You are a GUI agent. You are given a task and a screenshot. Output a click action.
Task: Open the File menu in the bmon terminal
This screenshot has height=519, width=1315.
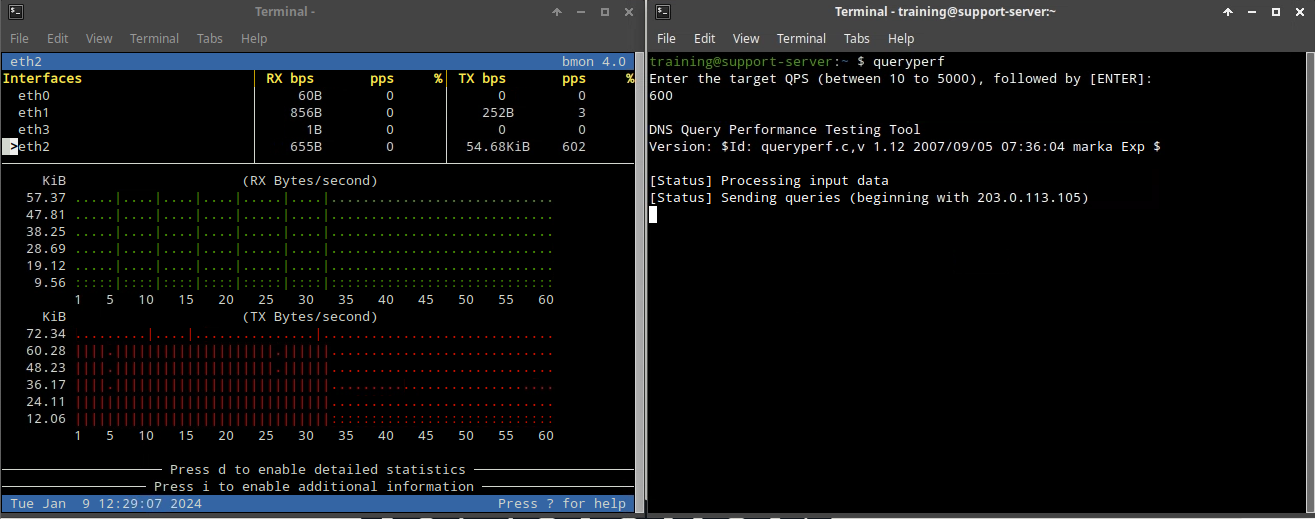[x=20, y=38]
